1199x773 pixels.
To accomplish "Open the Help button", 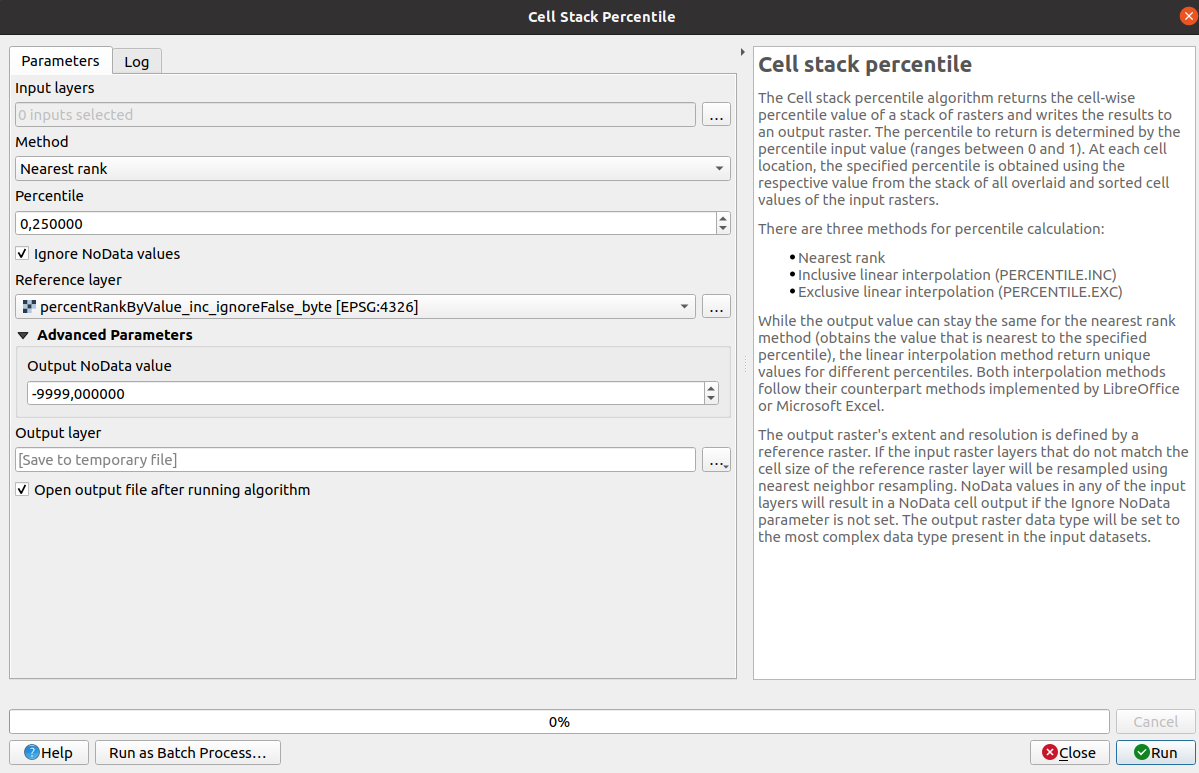I will 49,753.
